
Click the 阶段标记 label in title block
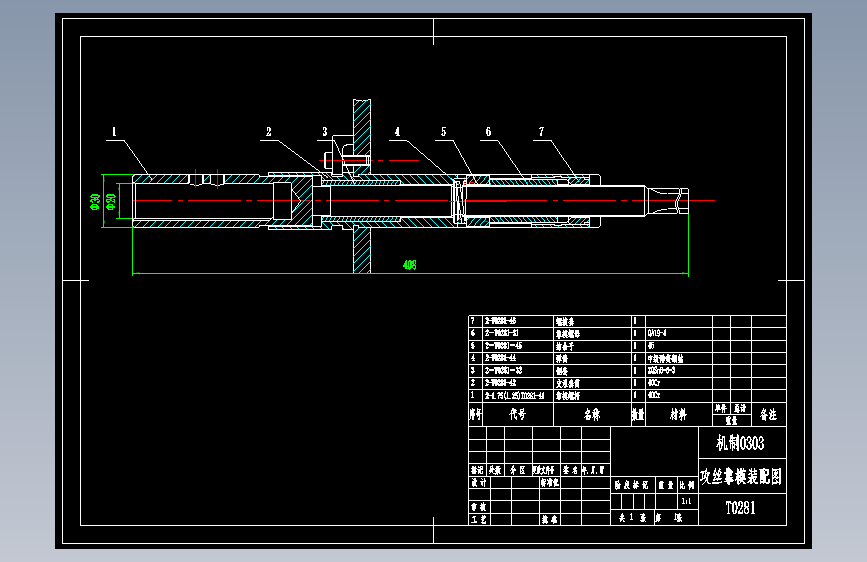click(x=631, y=485)
